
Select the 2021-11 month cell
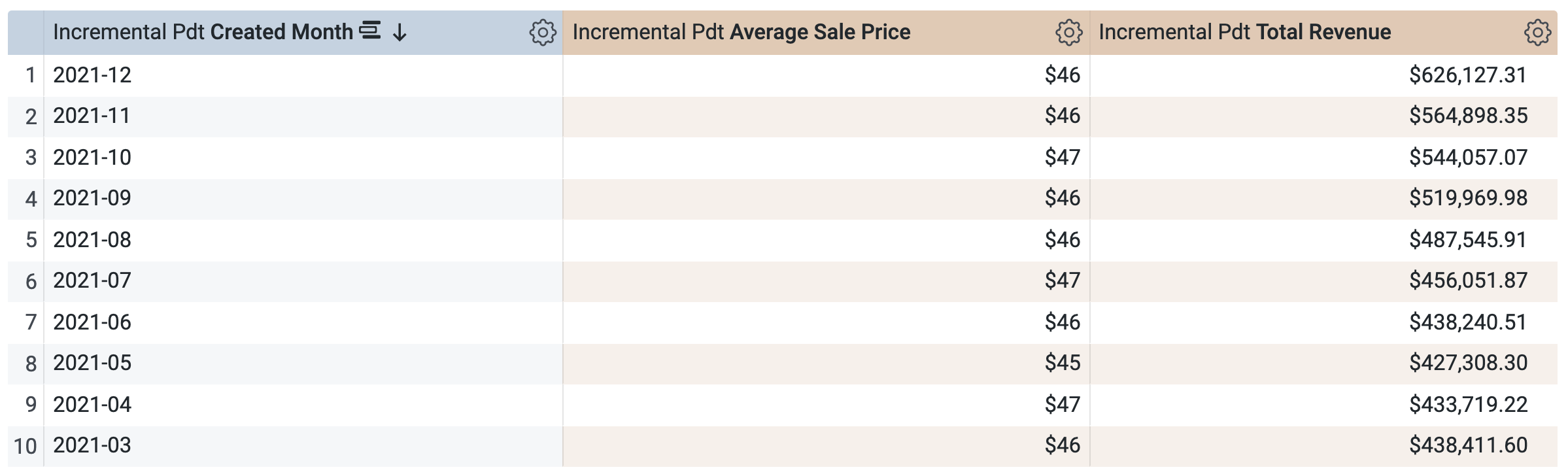coord(92,116)
